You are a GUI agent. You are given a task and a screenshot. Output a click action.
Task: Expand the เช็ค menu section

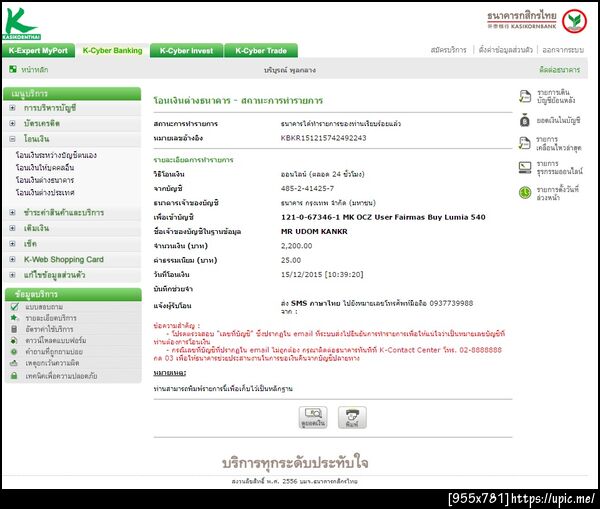(12, 243)
